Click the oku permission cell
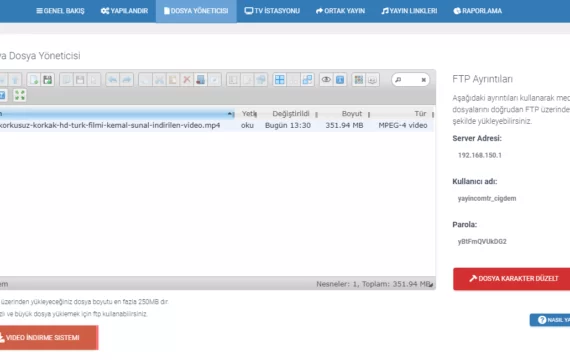 247,125
